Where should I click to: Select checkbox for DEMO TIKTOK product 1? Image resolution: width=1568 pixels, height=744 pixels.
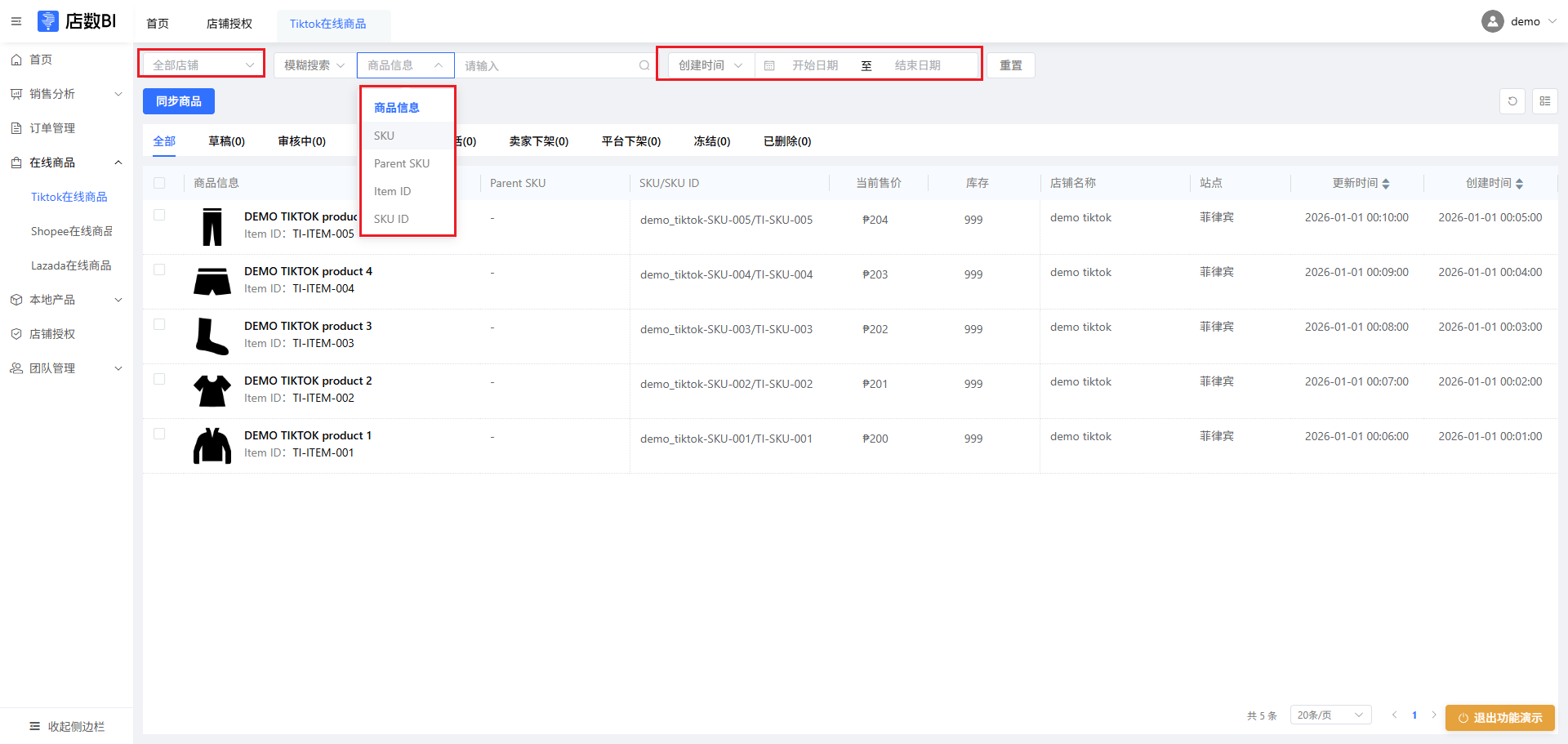pyautogui.click(x=159, y=434)
